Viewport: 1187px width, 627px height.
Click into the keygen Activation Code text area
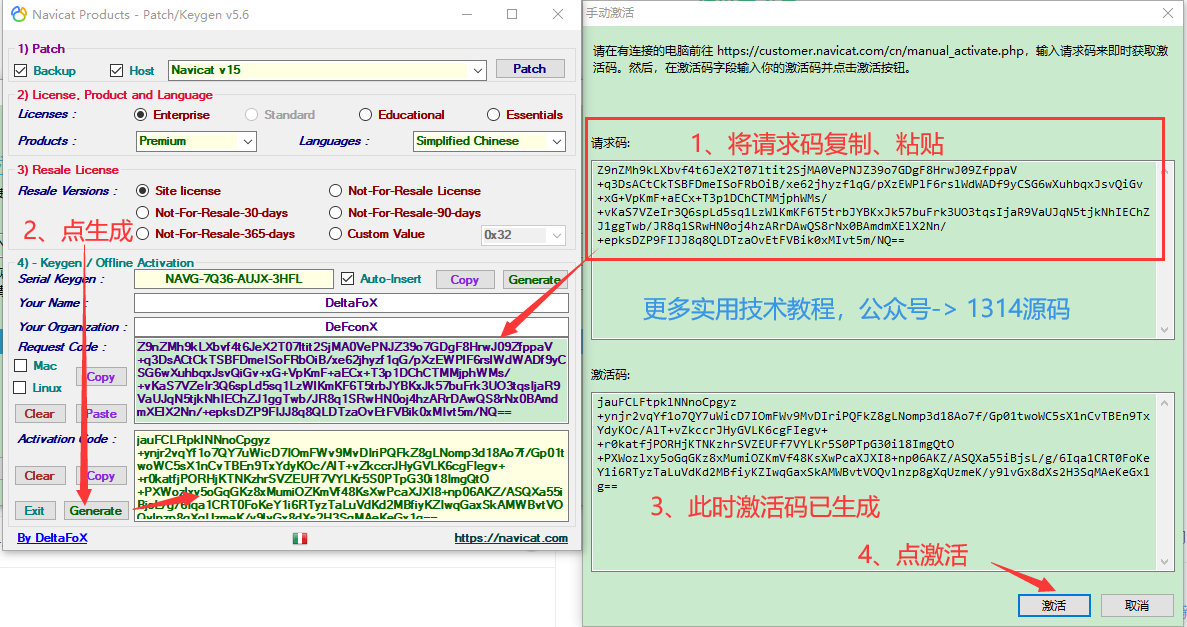click(x=351, y=476)
